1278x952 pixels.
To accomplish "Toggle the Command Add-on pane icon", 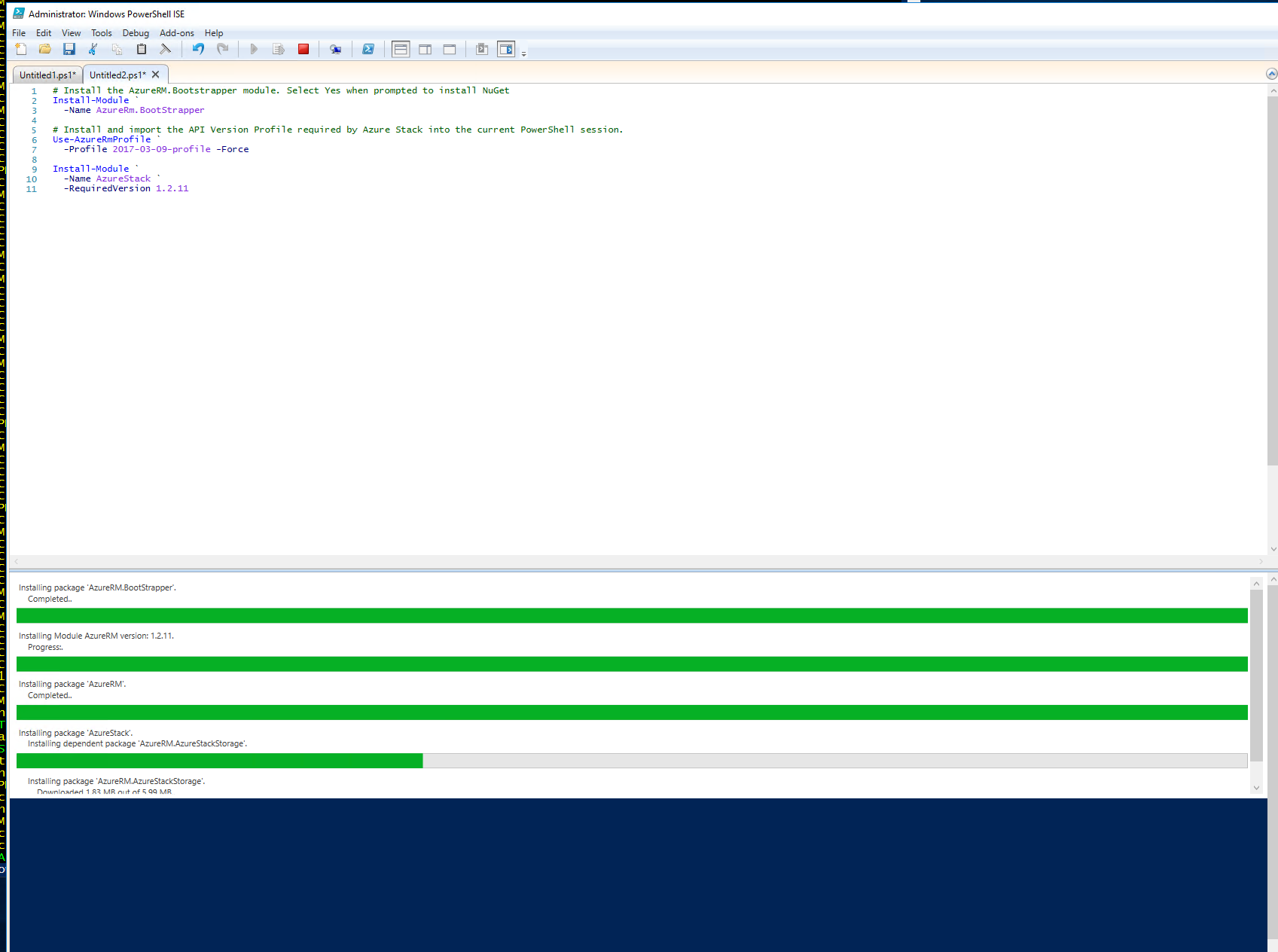I will point(506,49).
